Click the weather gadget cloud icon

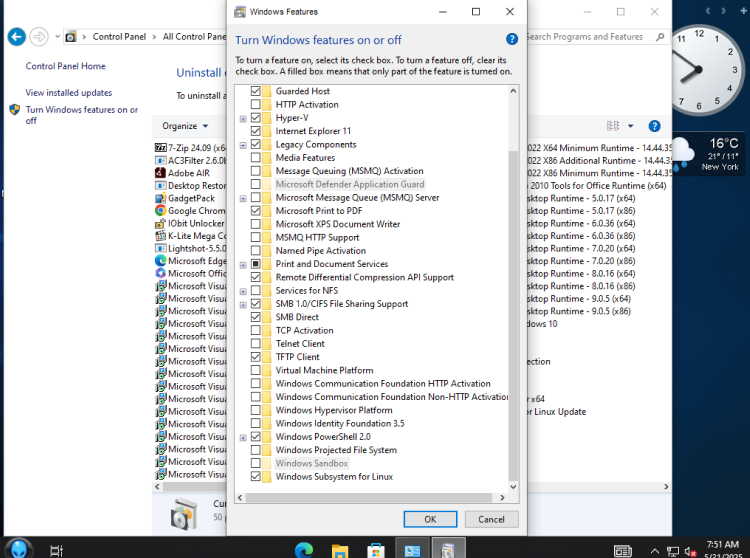(683, 152)
